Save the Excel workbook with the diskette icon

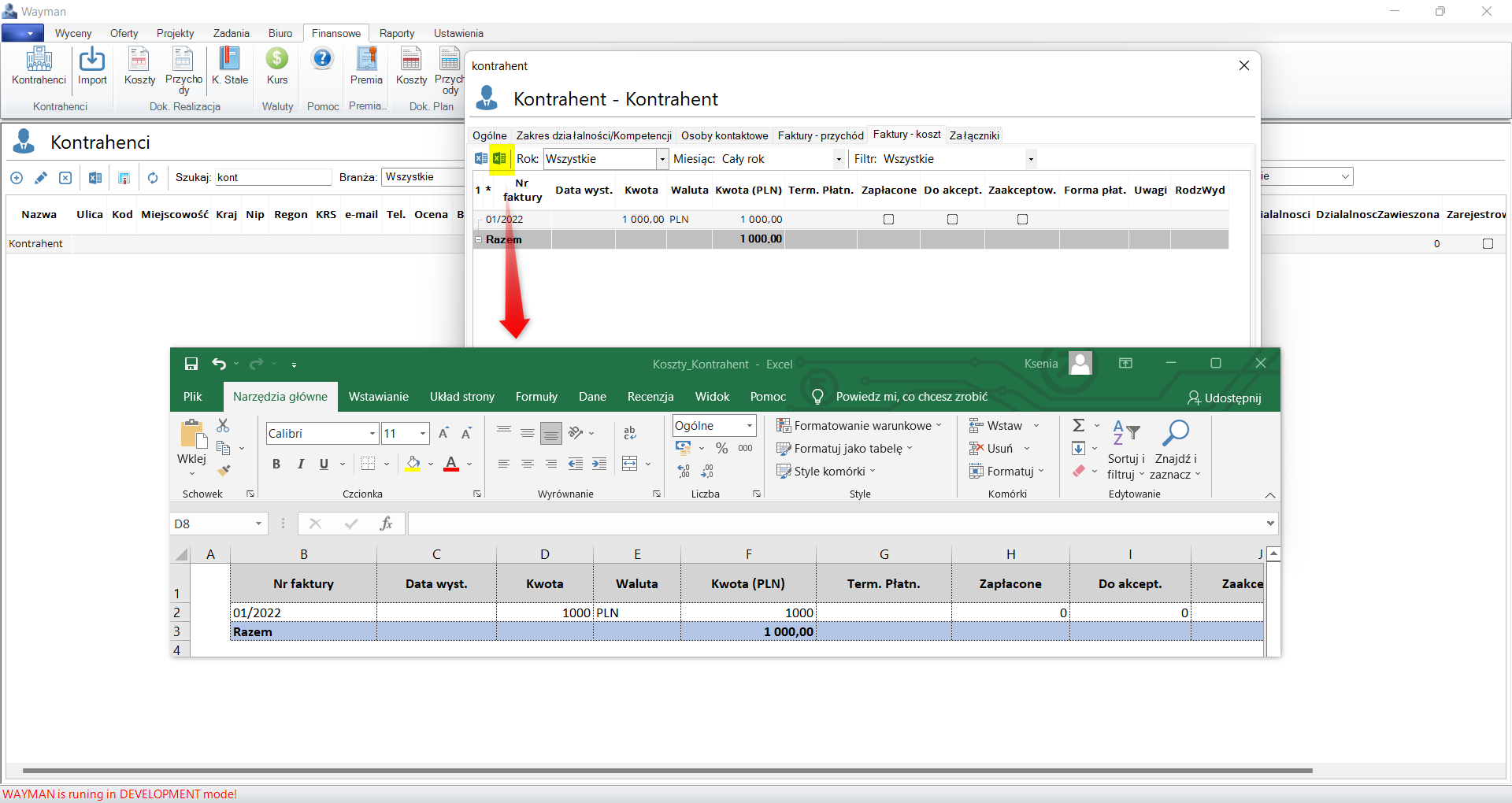pos(191,364)
